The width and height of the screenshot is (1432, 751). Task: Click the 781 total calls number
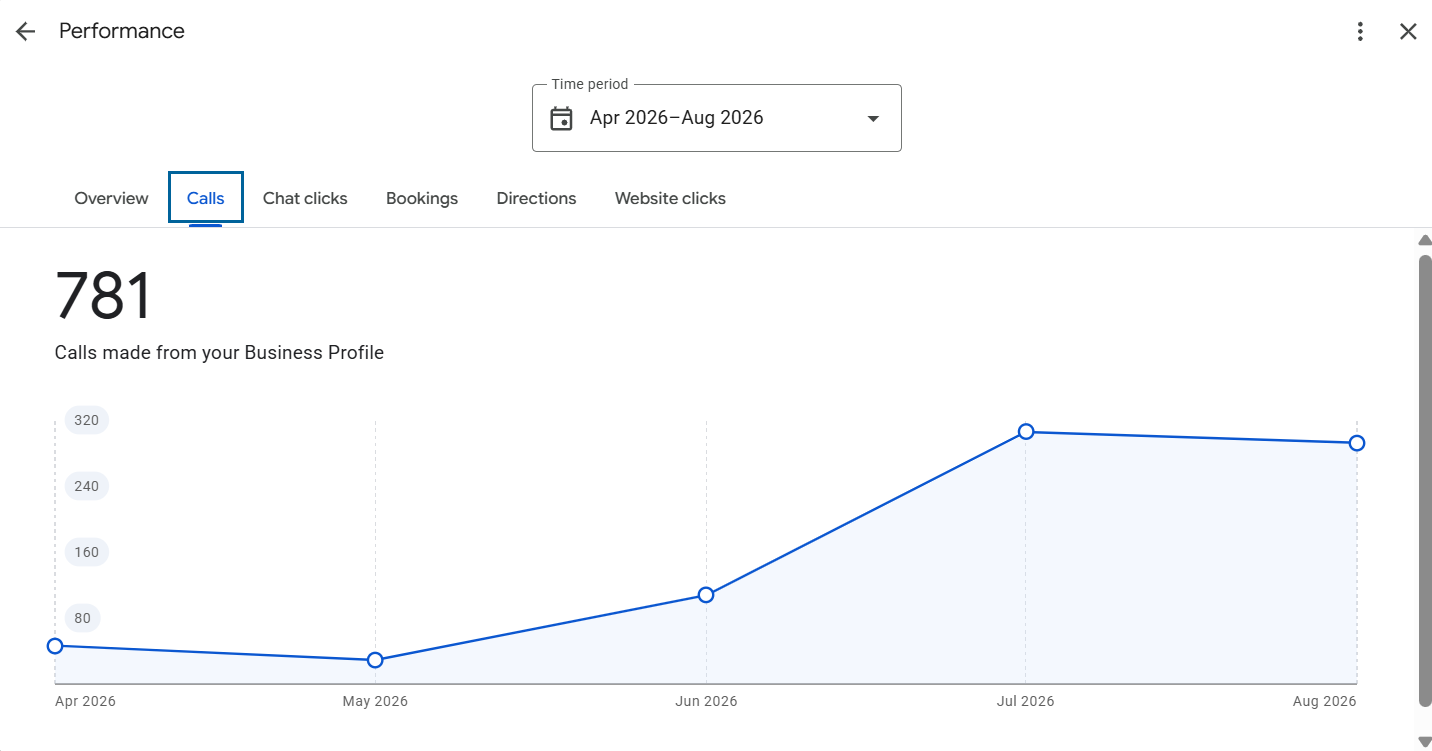click(104, 296)
